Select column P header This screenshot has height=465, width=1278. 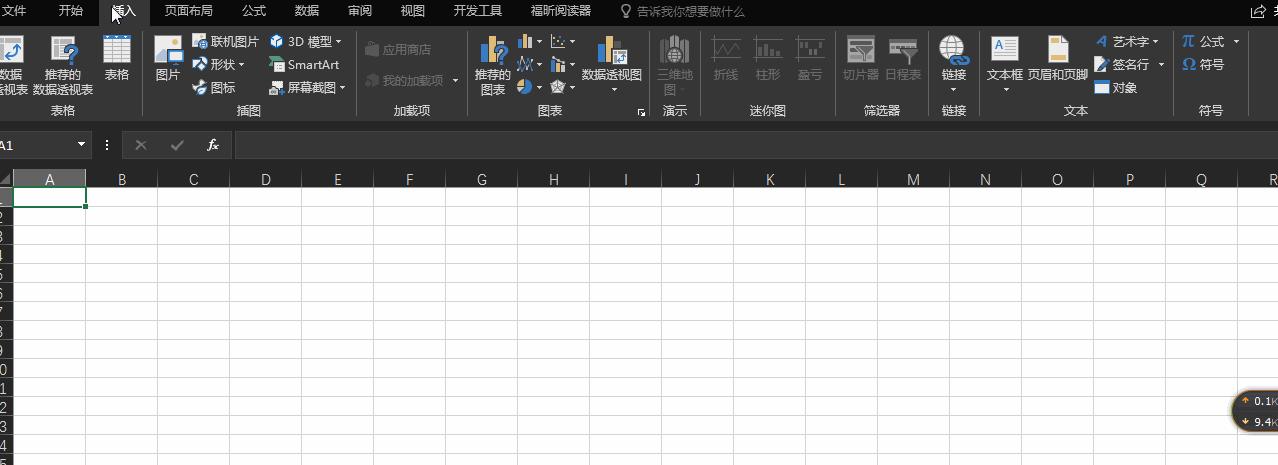coord(1130,180)
